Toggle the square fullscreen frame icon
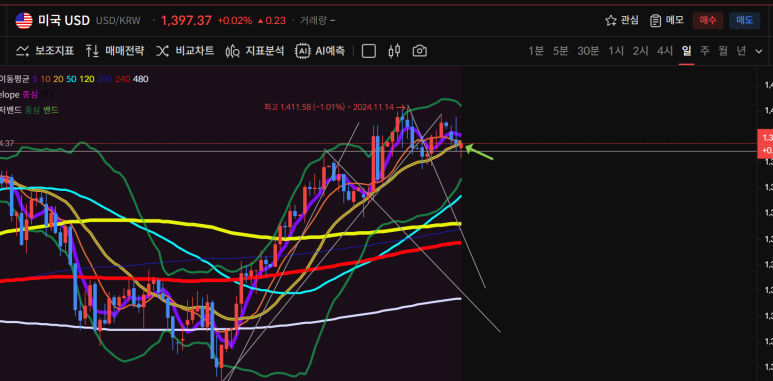The height and width of the screenshot is (381, 773). pos(369,51)
